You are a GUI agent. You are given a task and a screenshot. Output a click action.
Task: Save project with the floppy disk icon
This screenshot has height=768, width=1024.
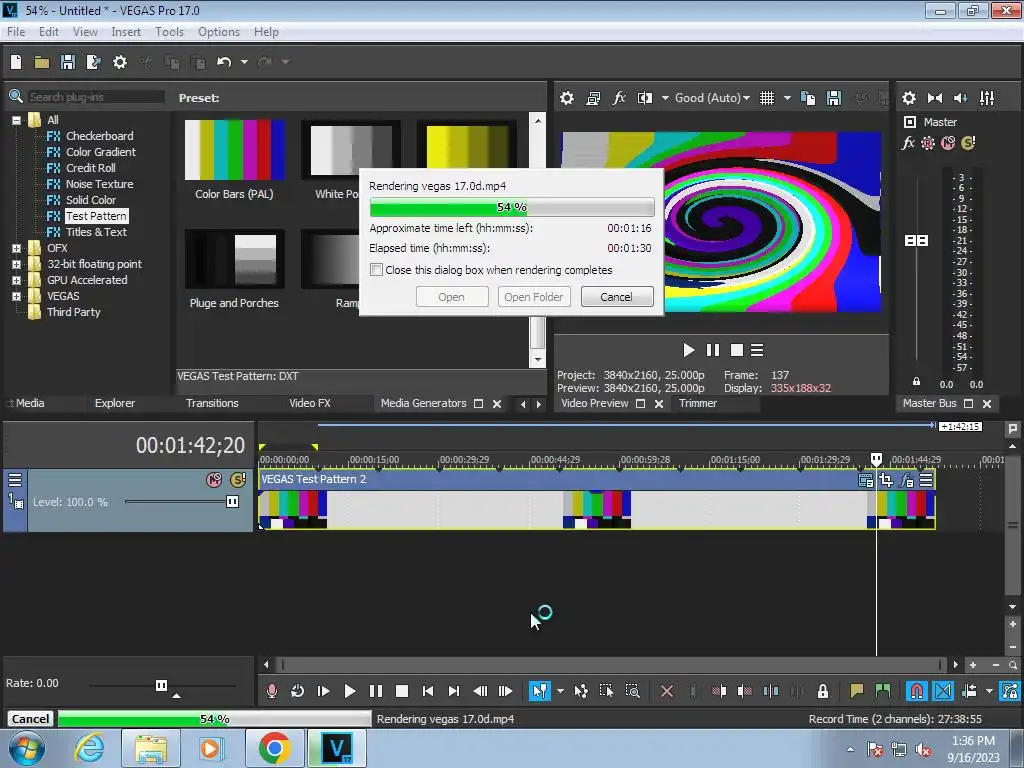click(67, 62)
